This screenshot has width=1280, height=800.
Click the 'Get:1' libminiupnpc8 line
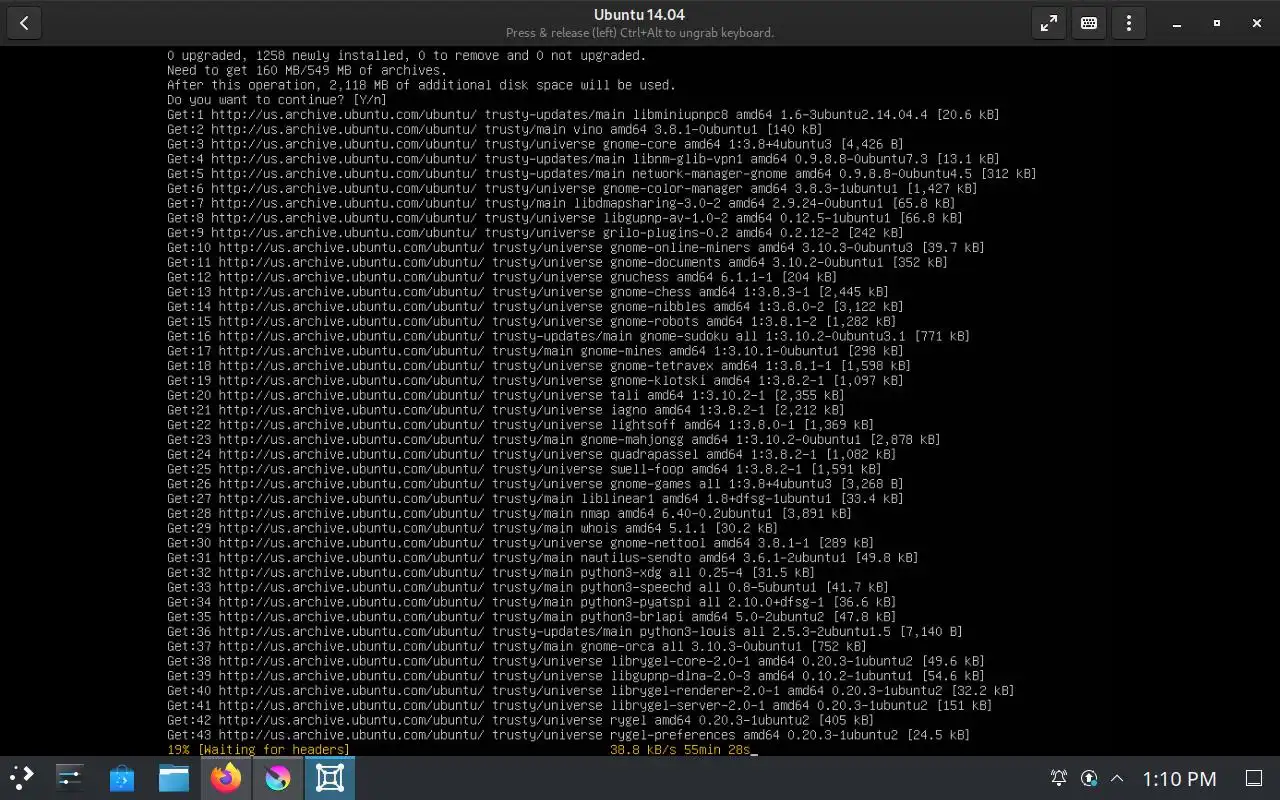click(x=583, y=115)
